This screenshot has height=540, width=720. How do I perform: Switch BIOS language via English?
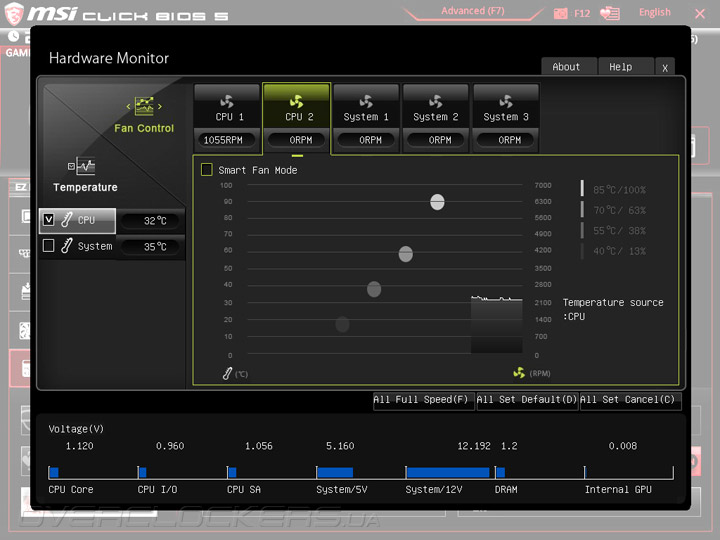(654, 12)
